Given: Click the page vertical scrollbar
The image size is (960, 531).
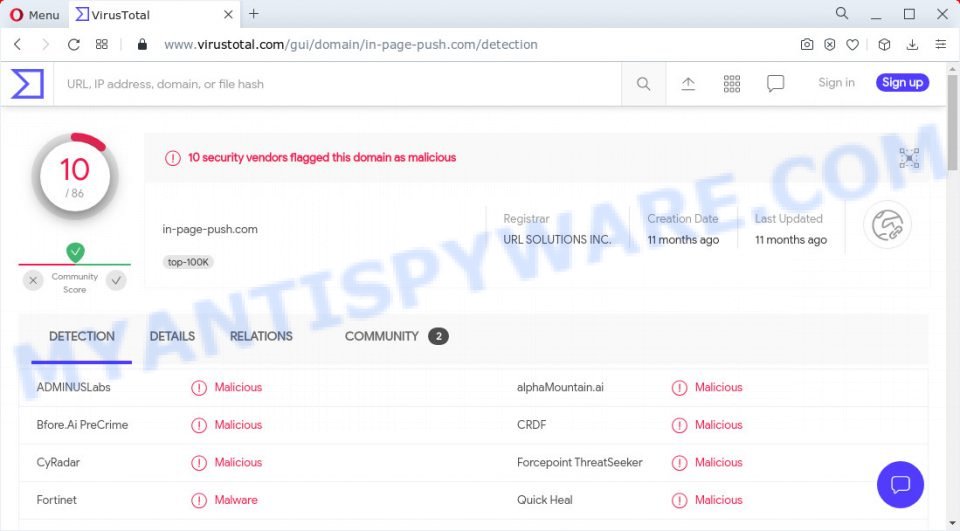Looking at the screenshot, I should (952, 122).
